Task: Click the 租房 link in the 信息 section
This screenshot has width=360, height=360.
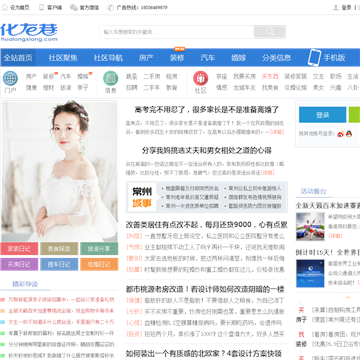Action: pos(172,76)
